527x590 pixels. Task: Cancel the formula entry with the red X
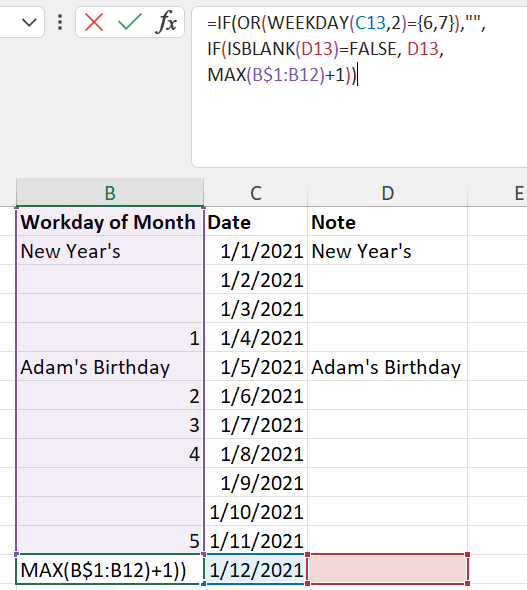tap(94, 22)
